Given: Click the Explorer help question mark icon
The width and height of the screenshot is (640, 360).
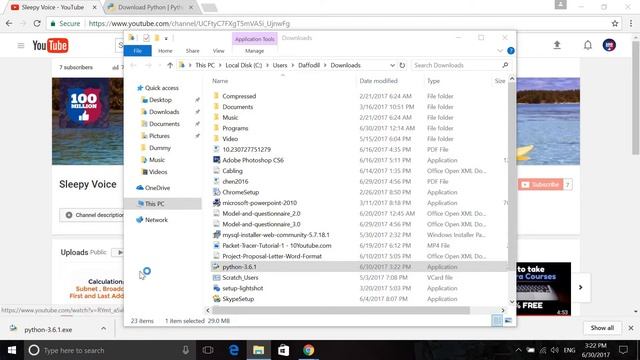Looking at the screenshot, I should [x=511, y=51].
